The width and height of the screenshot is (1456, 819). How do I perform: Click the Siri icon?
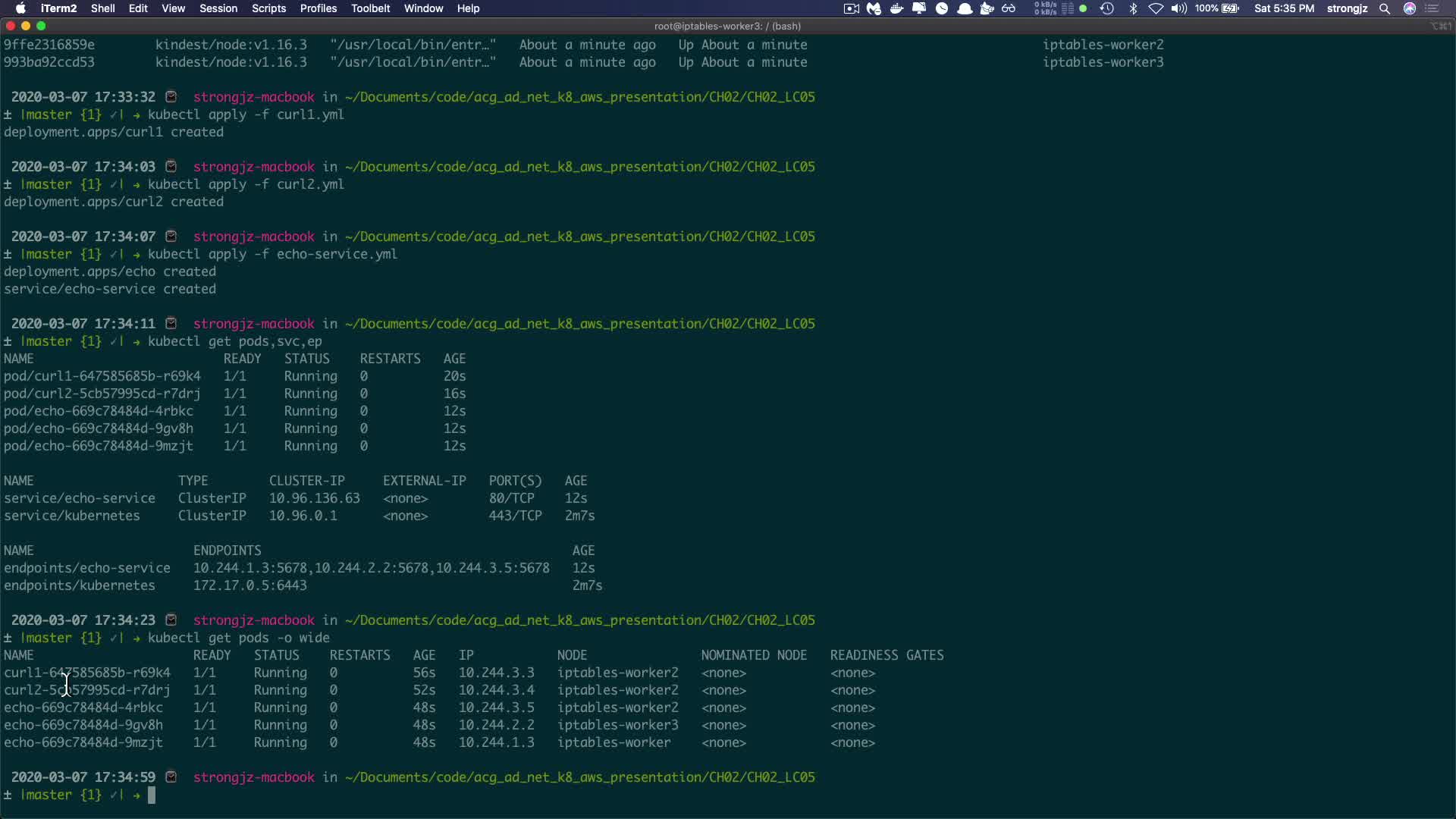tap(1409, 8)
